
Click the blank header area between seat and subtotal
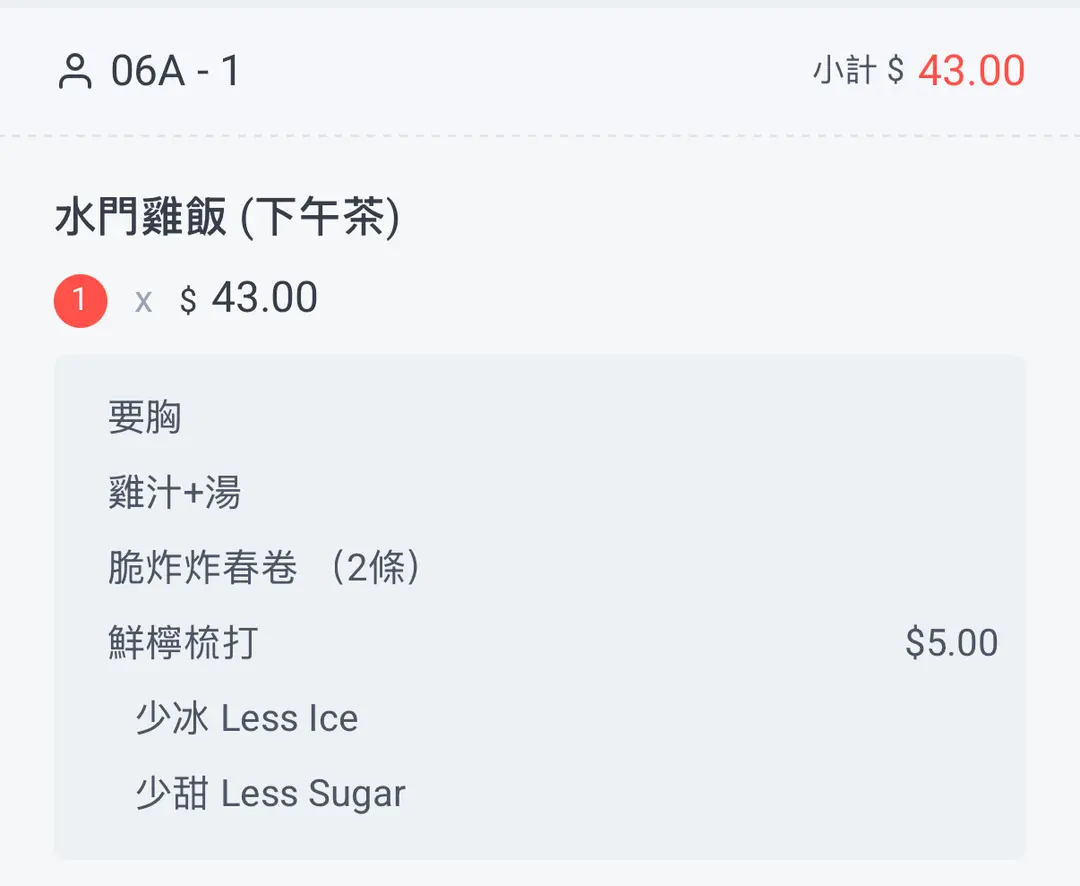click(520, 72)
